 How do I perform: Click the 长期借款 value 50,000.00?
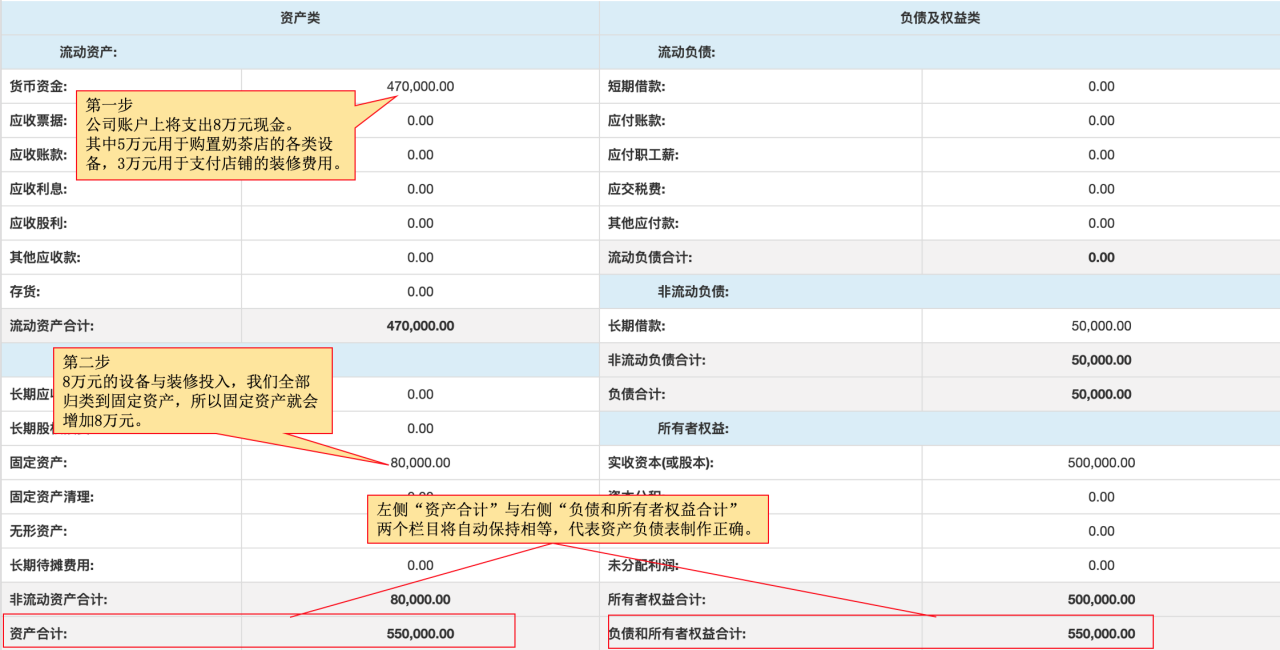coord(1100,326)
